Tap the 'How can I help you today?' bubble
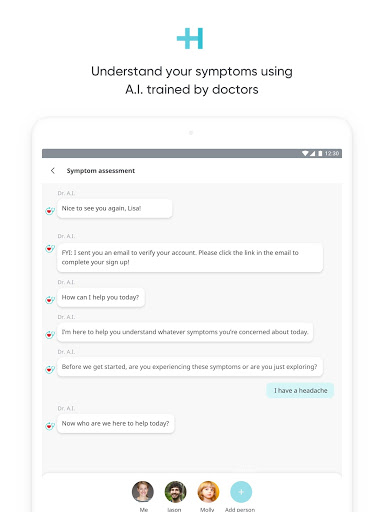This screenshot has width=384, height=512. click(101, 297)
